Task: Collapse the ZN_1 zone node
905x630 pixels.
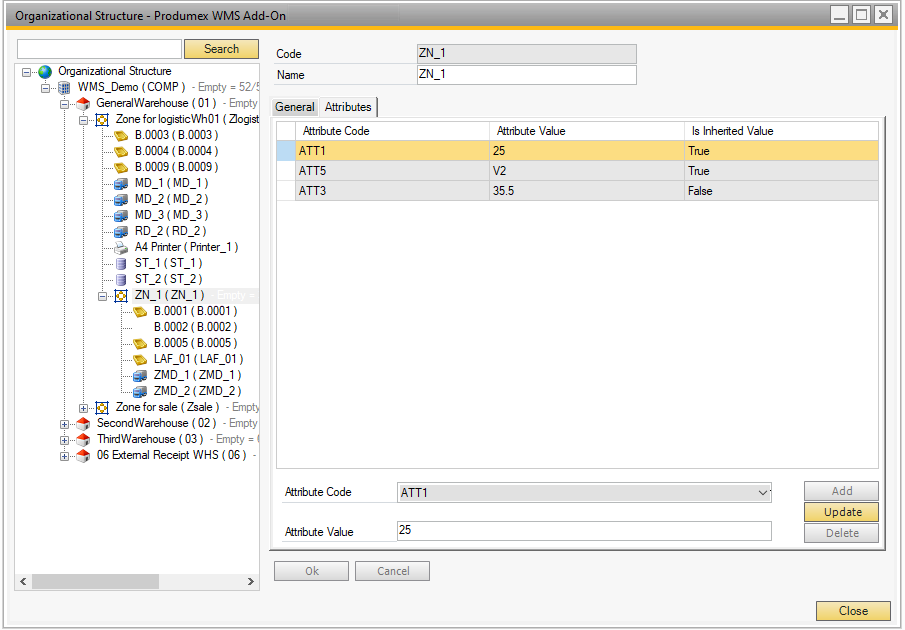Action: (x=103, y=296)
